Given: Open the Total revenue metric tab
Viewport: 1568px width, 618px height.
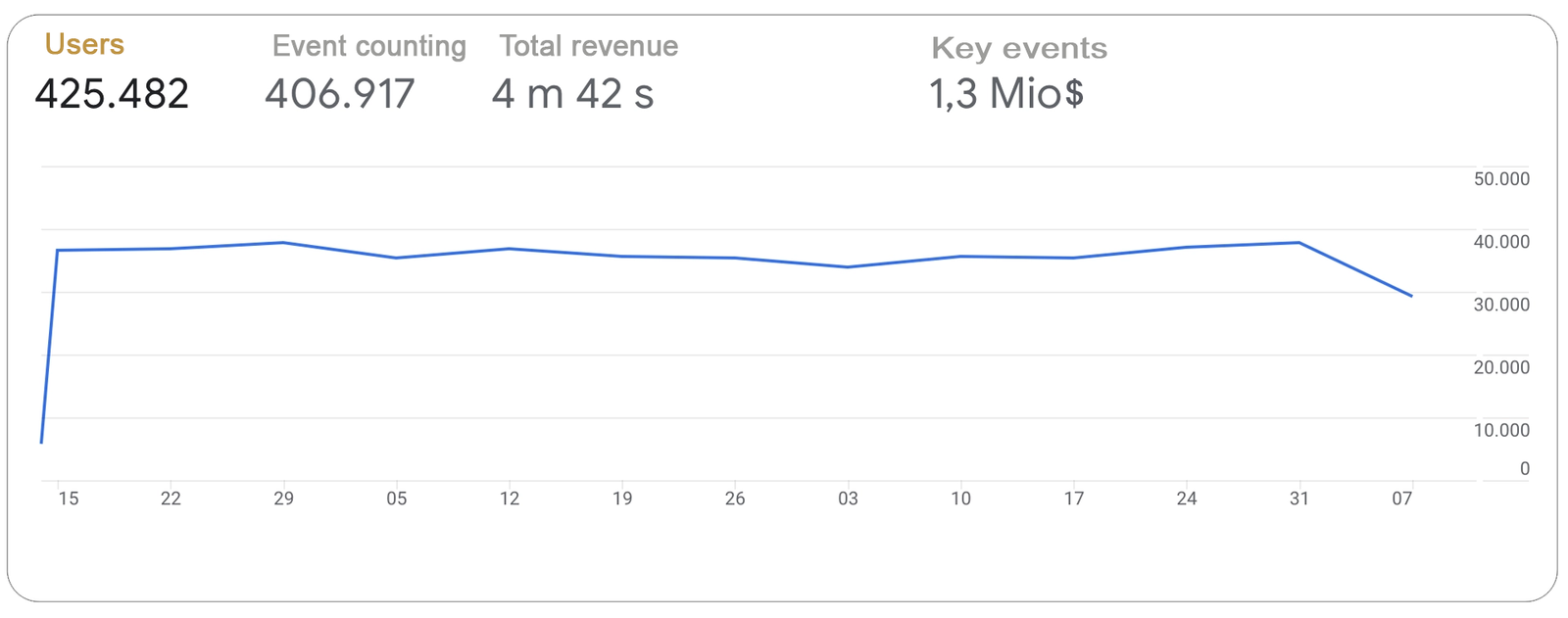Looking at the screenshot, I should [588, 46].
